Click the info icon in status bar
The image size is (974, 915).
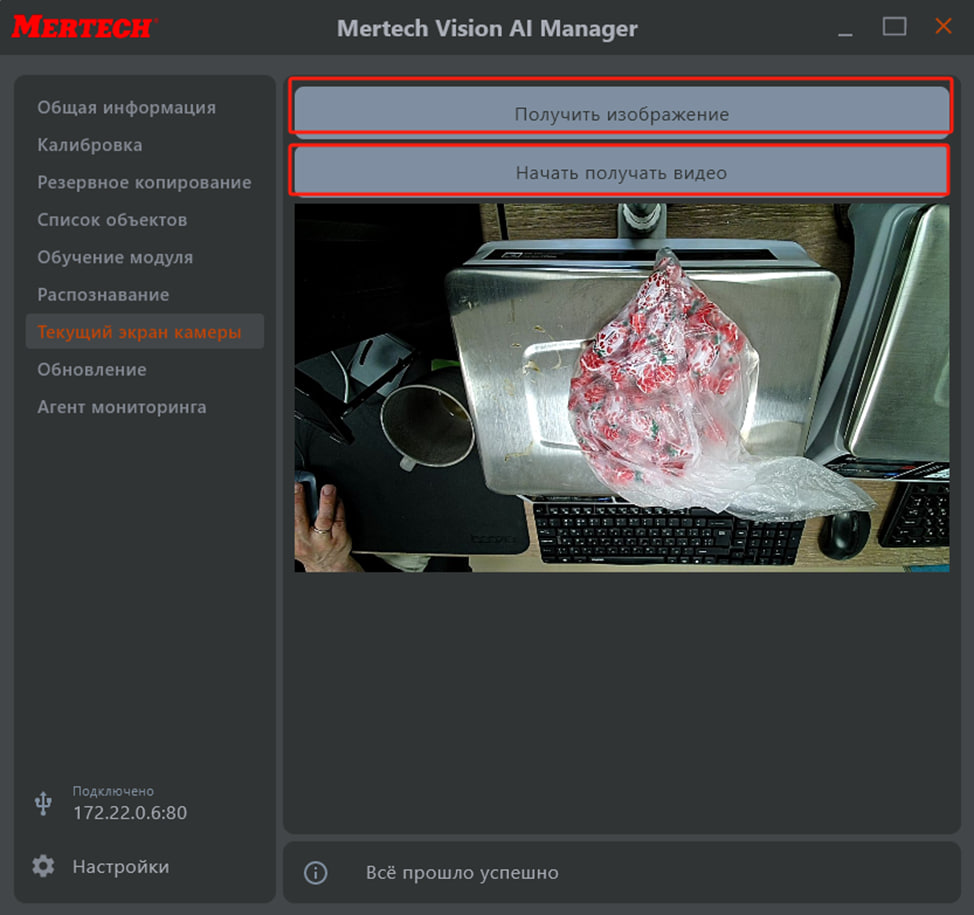[315, 873]
